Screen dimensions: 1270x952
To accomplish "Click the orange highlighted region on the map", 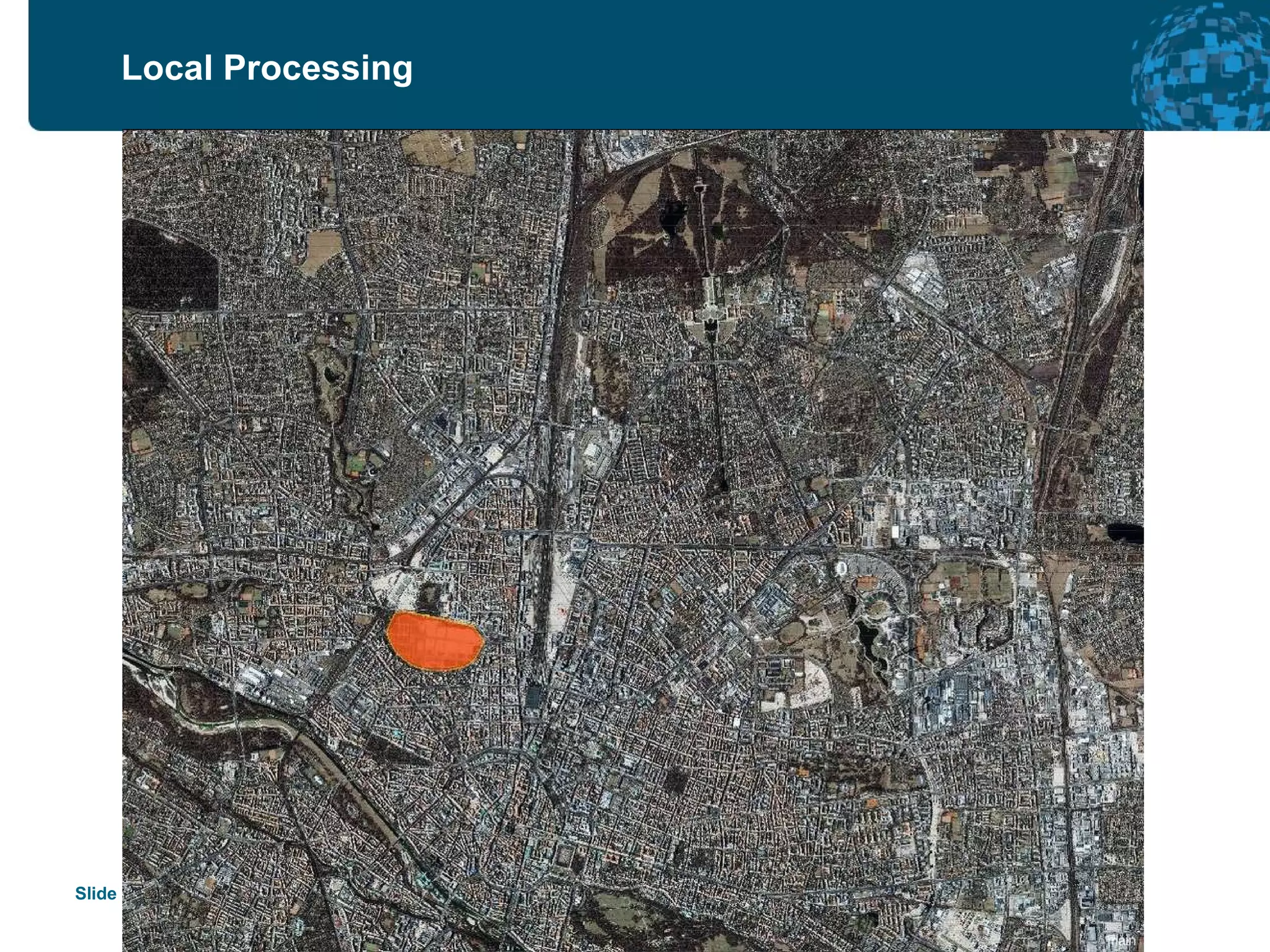I will 435,641.
